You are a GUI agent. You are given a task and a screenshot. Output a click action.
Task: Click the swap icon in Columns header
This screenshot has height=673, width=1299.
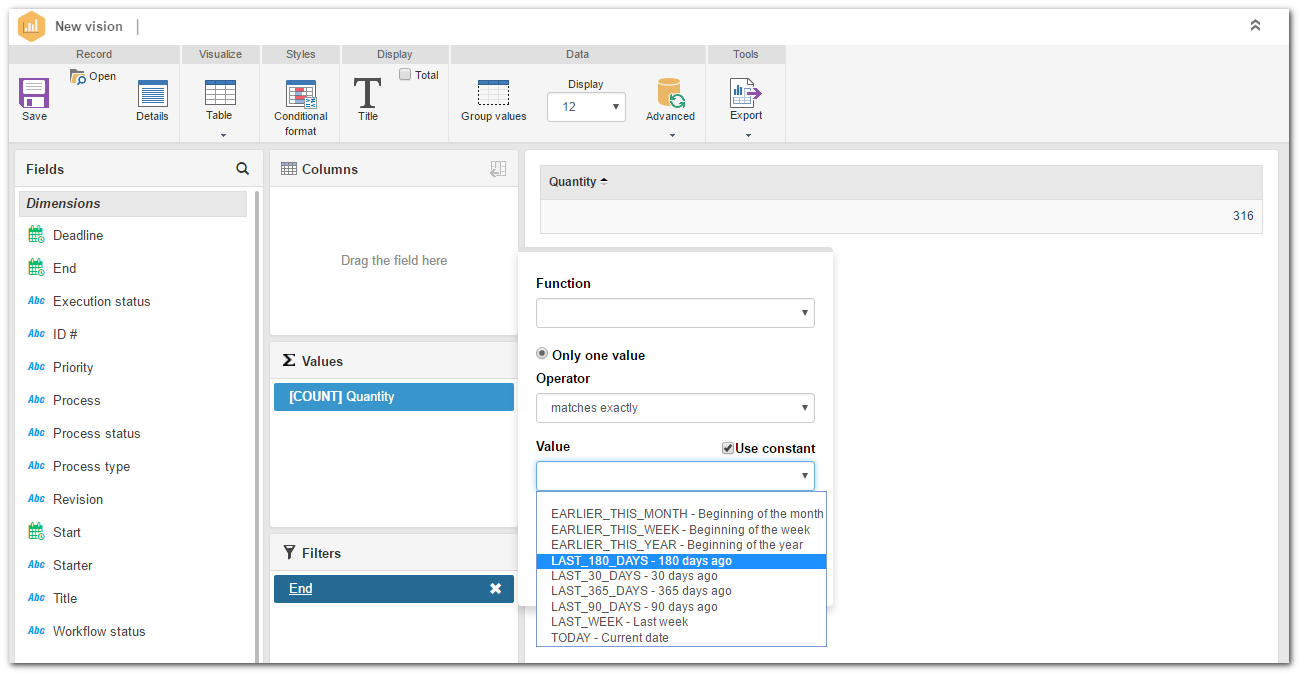click(498, 169)
